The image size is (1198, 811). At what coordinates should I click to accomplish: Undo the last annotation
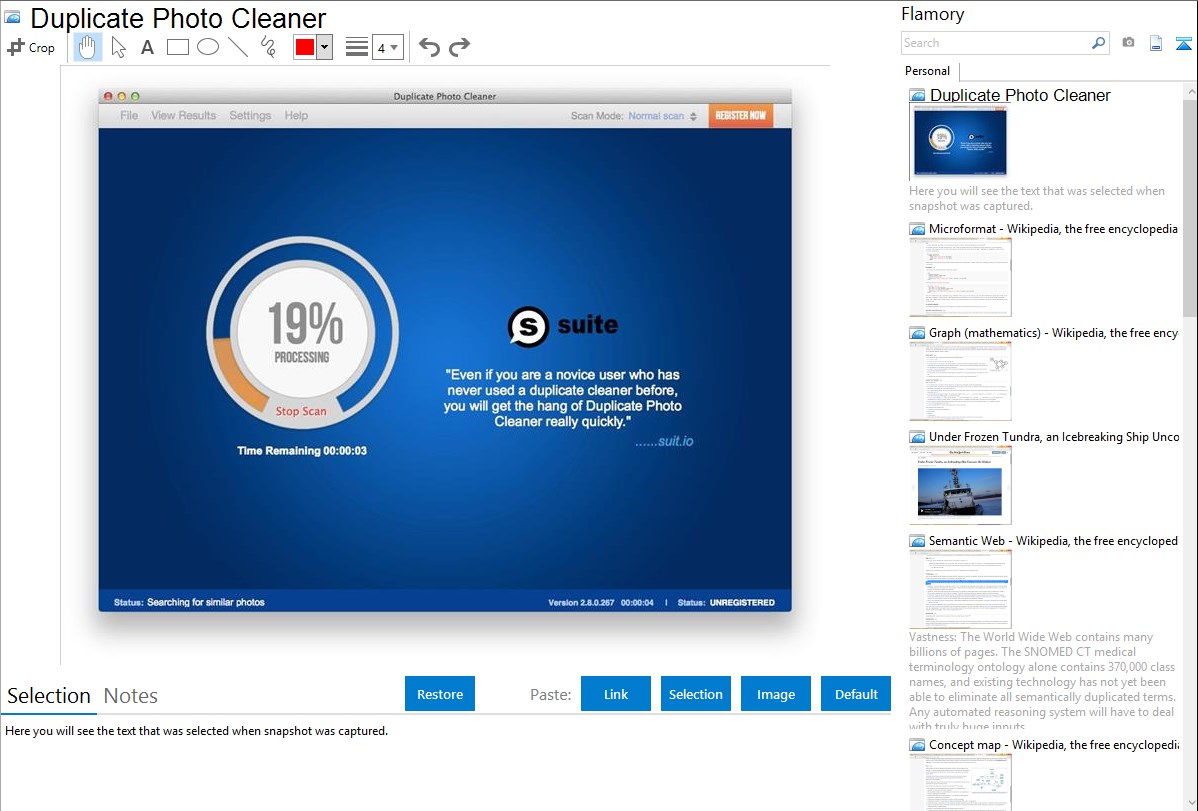tap(429, 47)
